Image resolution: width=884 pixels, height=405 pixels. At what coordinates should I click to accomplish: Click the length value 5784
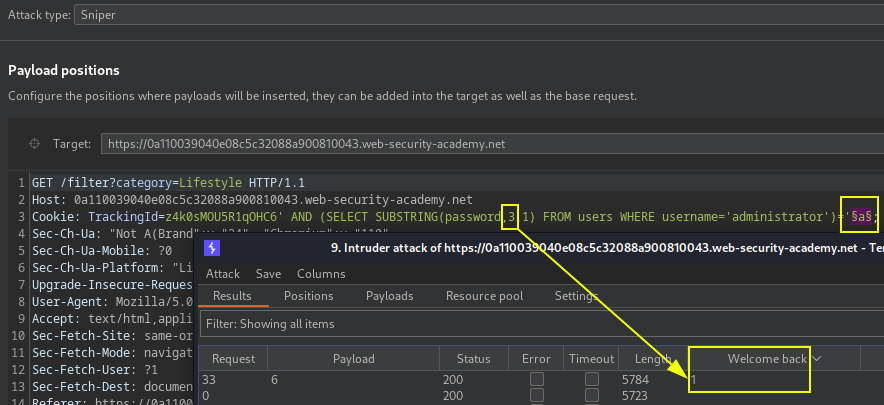635,380
